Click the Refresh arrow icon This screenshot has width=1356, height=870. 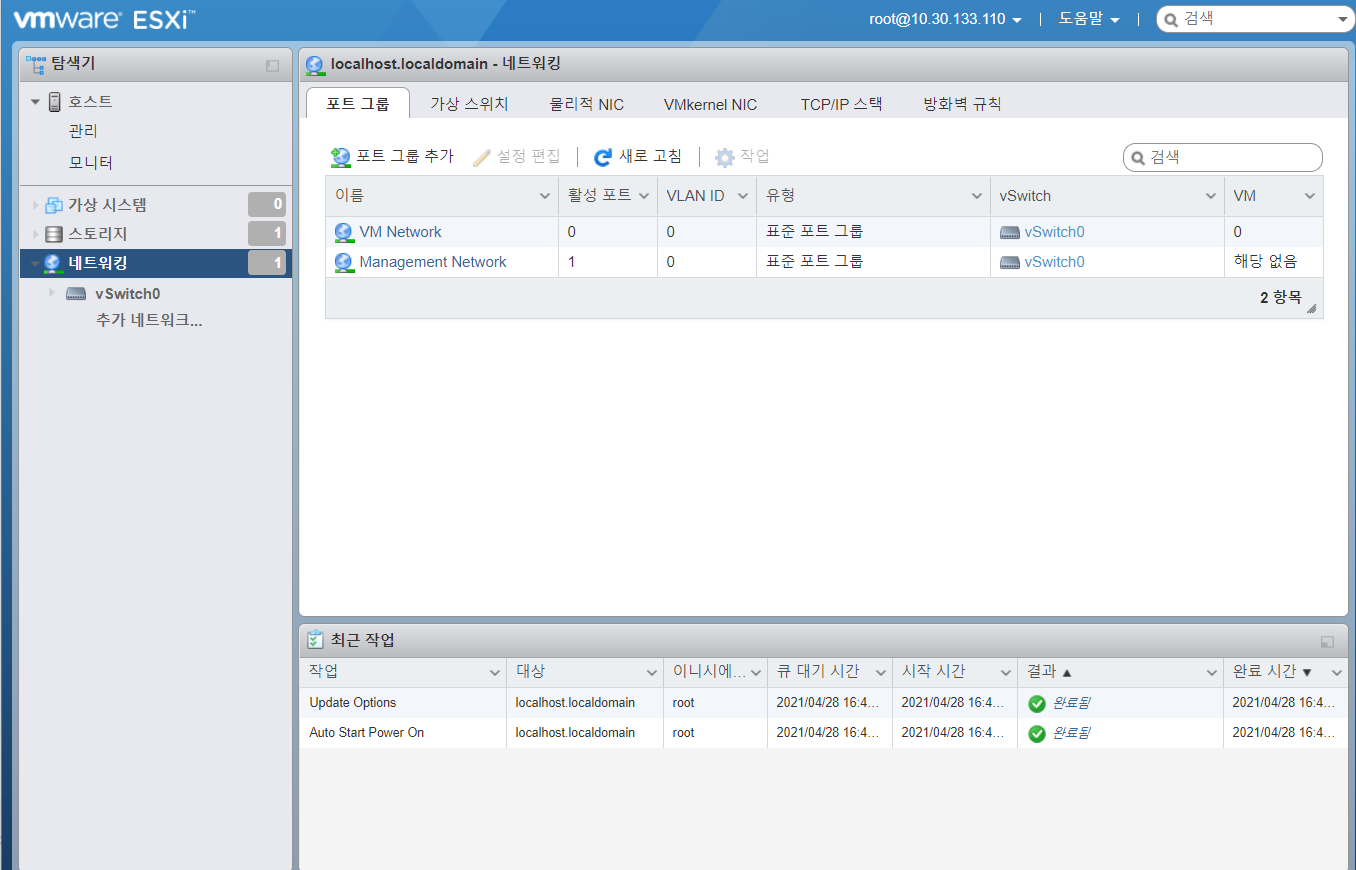(603, 157)
